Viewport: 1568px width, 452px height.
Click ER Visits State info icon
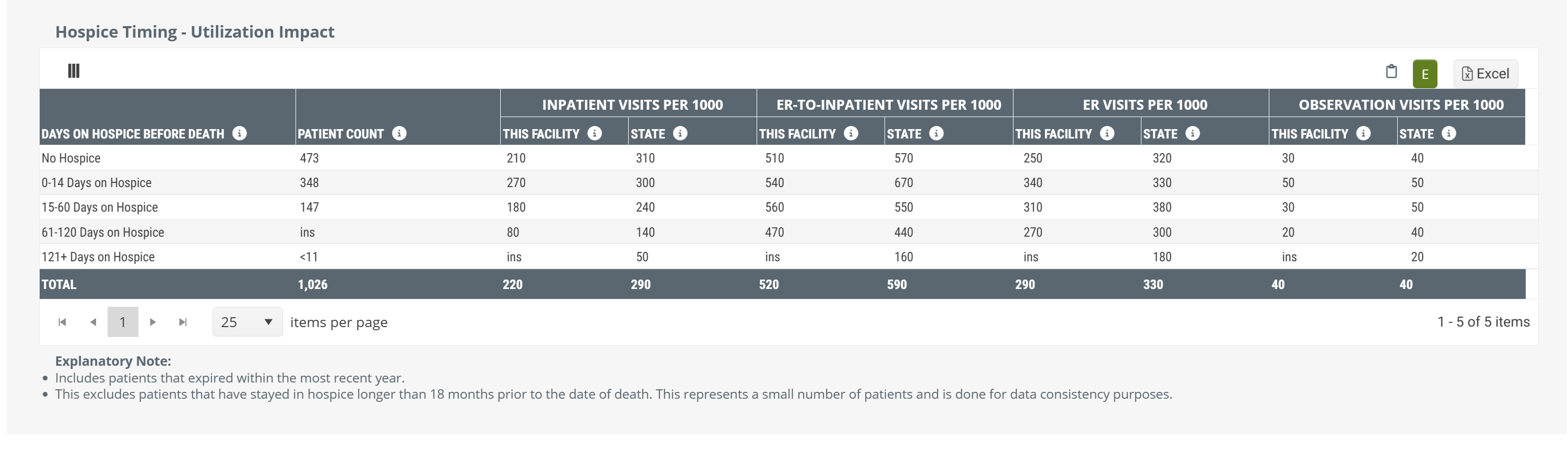(1193, 133)
